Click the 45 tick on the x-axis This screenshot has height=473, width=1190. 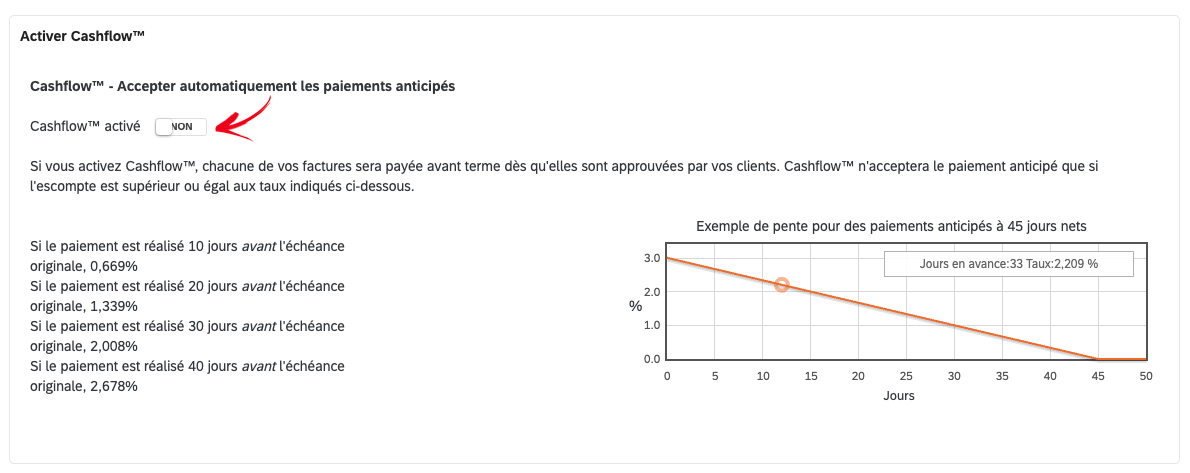pyautogui.click(x=1097, y=376)
